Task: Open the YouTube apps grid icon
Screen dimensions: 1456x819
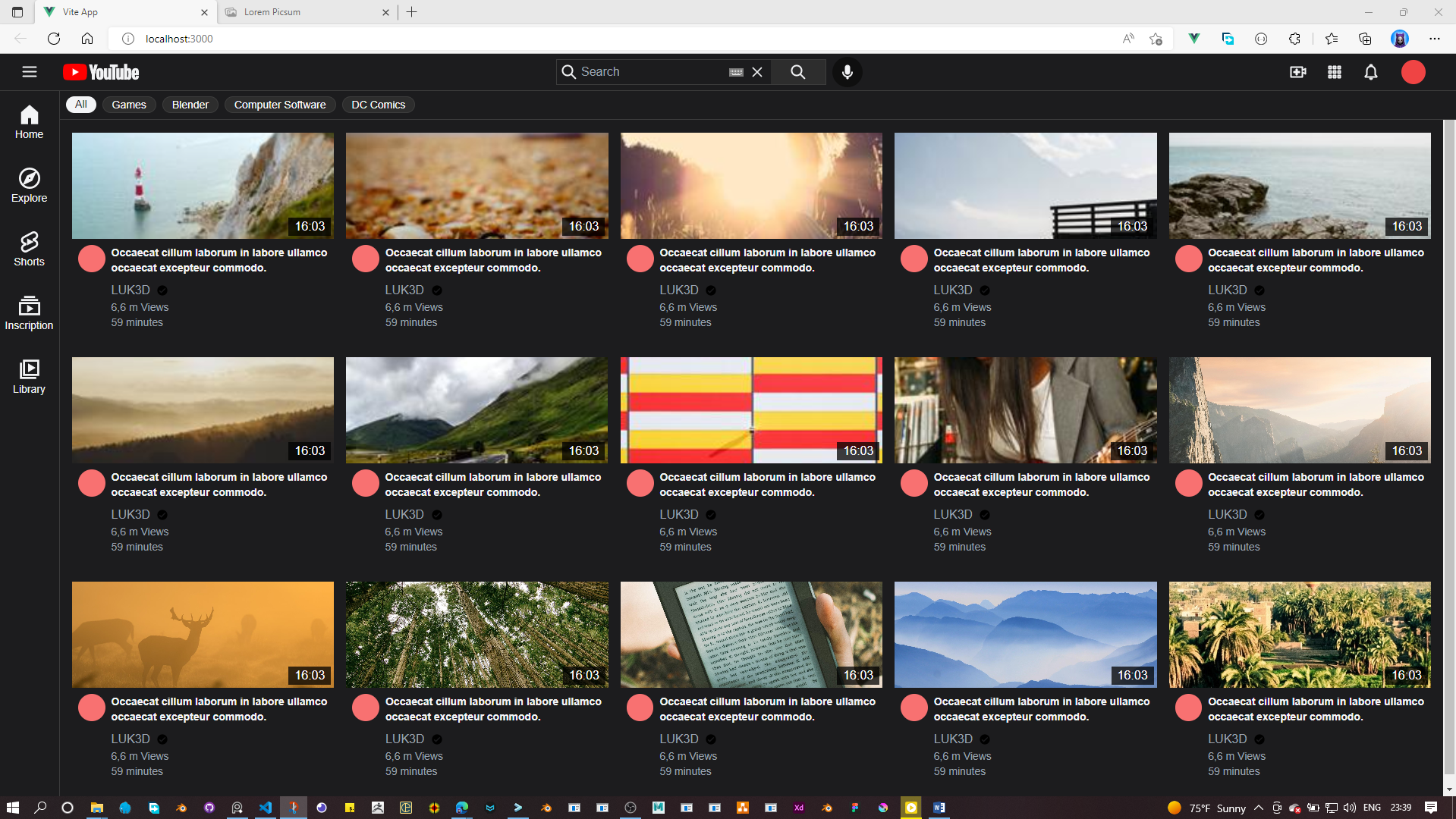Action: coord(1335,72)
